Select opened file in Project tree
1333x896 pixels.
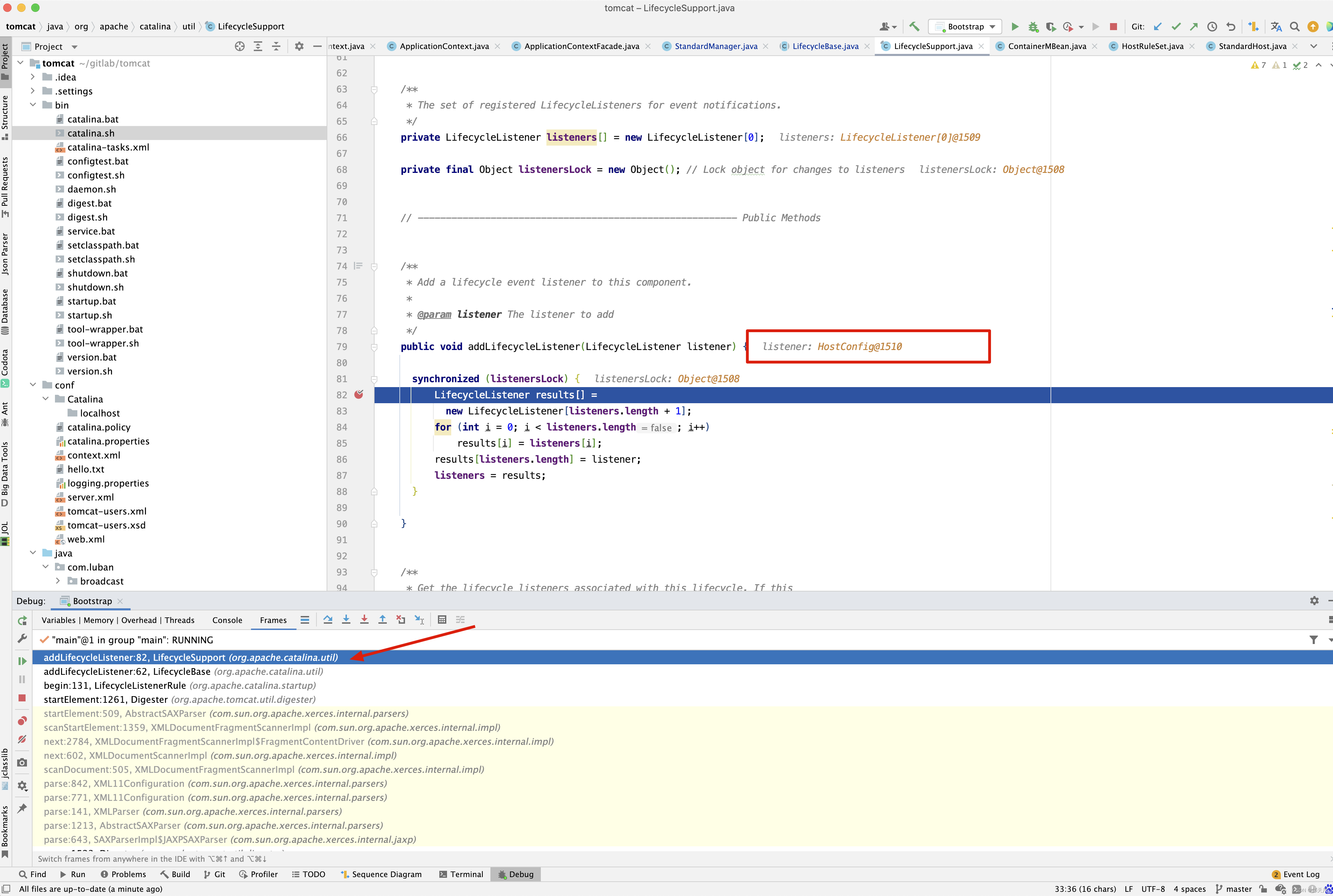click(240, 46)
